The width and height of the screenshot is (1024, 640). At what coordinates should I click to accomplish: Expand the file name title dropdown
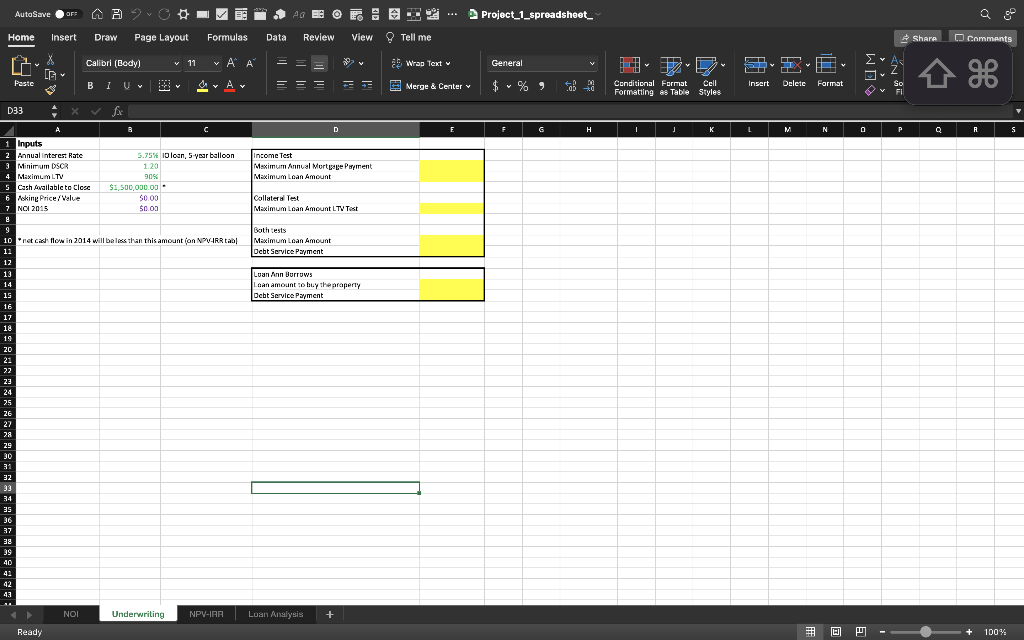click(598, 14)
